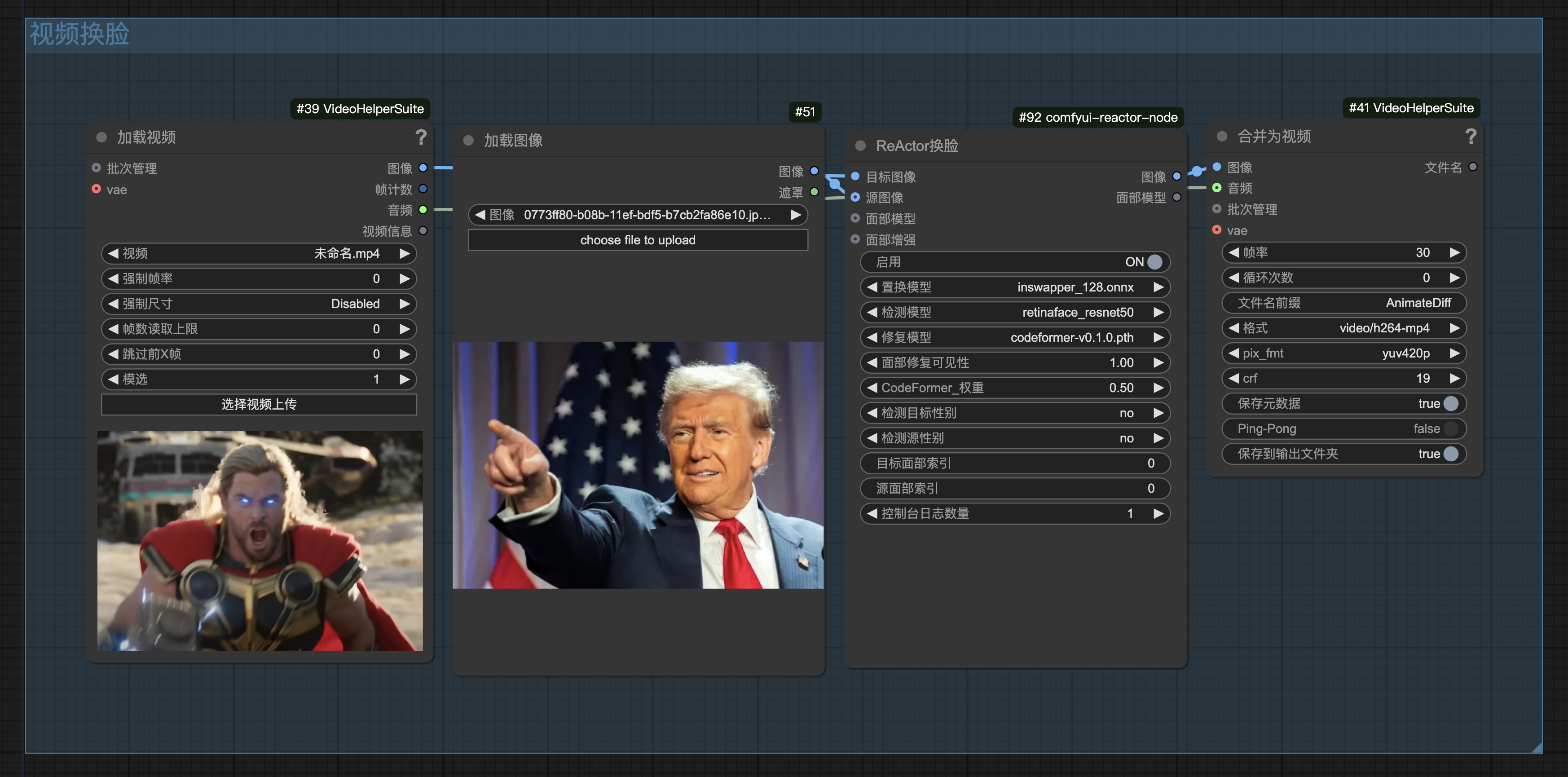Collapse the ReActor换脸 node via its title dot
The width and height of the screenshot is (1568, 777).
click(x=860, y=146)
